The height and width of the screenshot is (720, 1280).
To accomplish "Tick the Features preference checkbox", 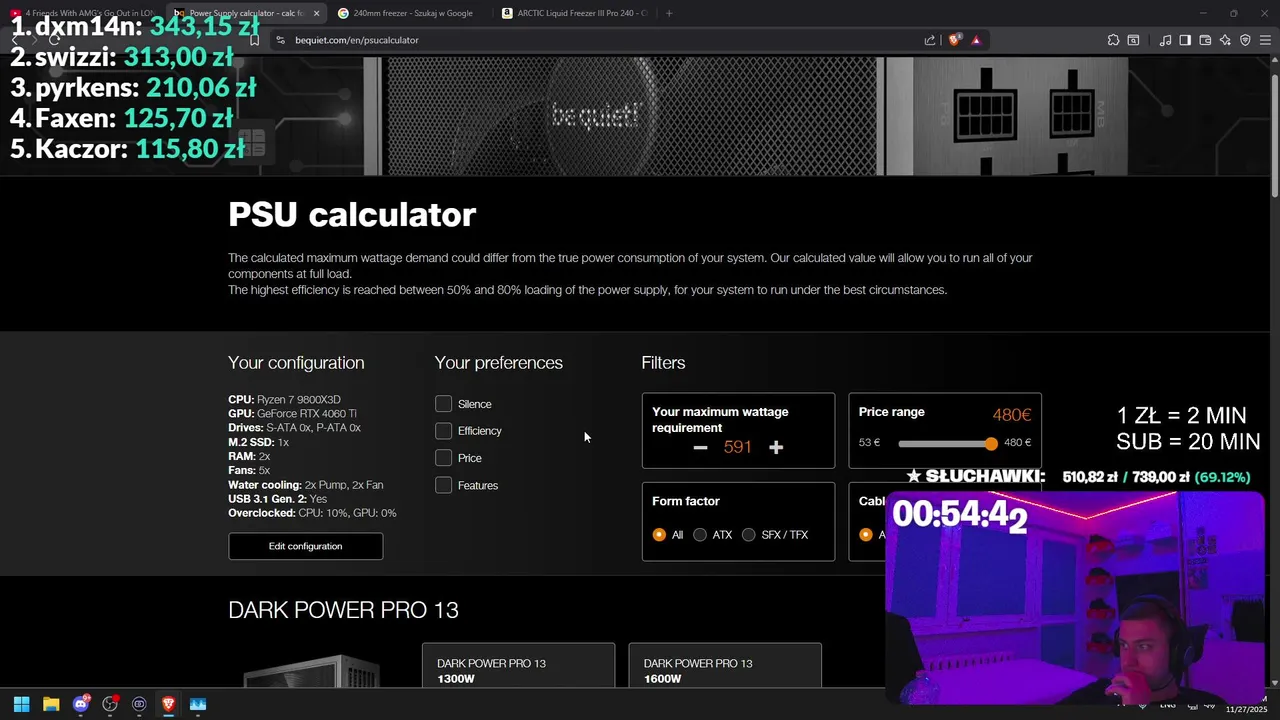I will [x=444, y=485].
